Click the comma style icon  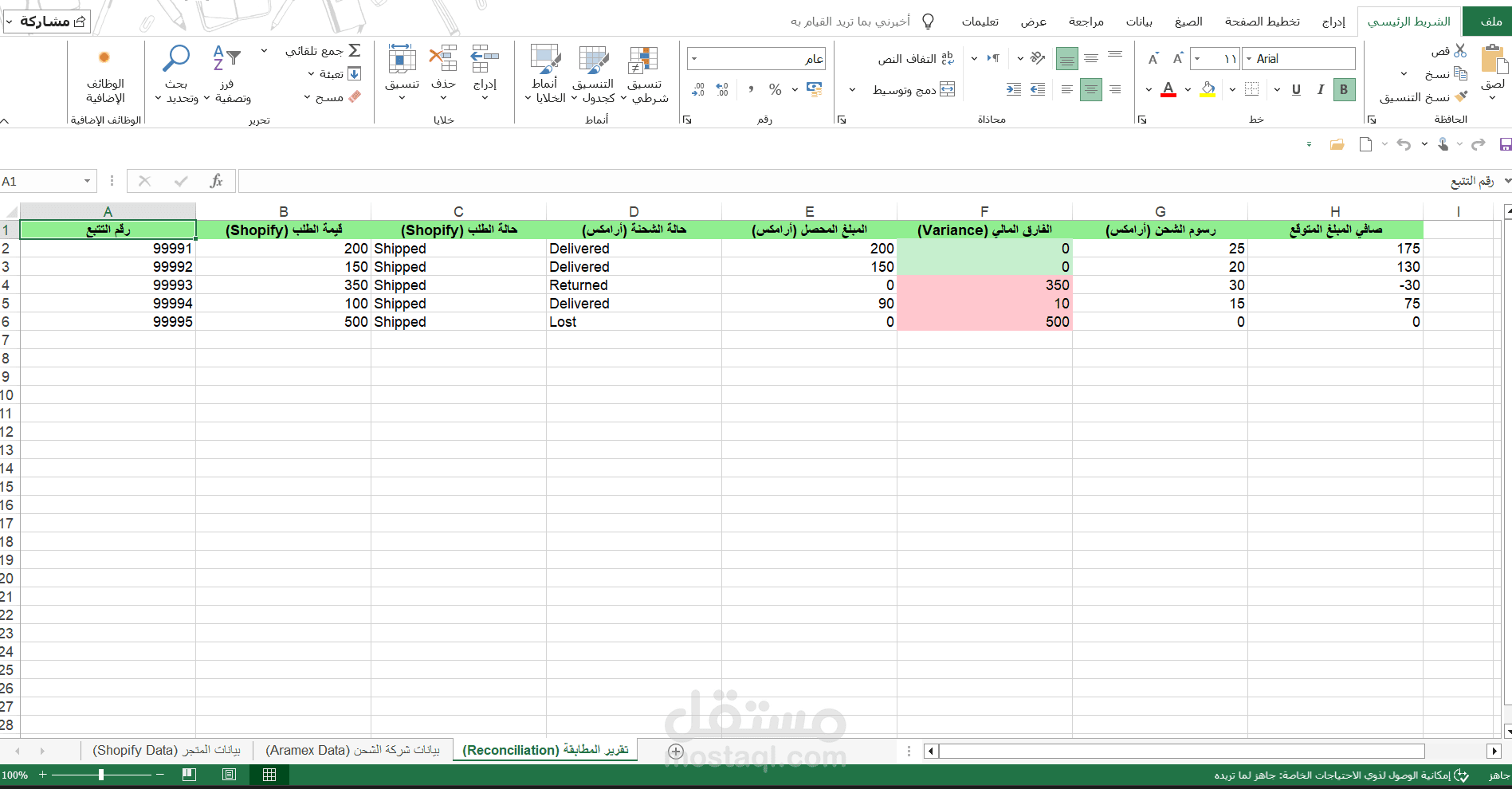pyautogui.click(x=751, y=89)
